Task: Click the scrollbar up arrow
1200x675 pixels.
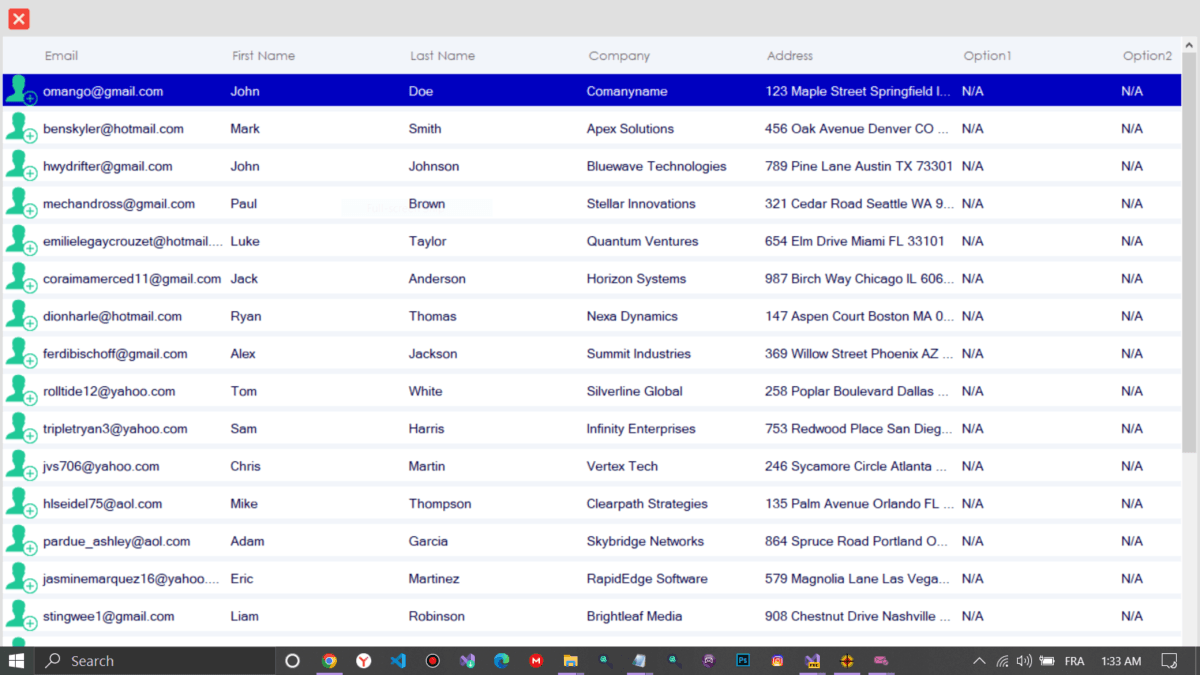Action: tap(1189, 44)
